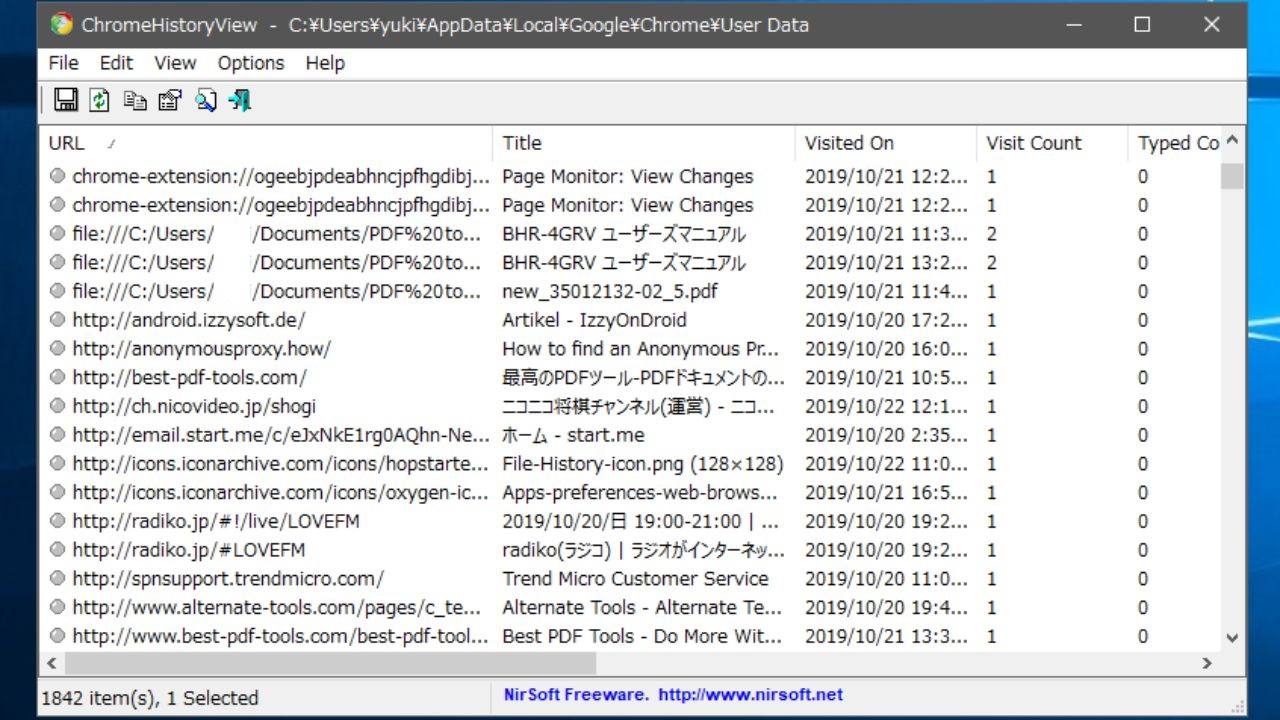Screen dimensions: 1280x720
Task: Select the 'Artikel - IzzyOnDroid' title cell
Action: coord(594,320)
